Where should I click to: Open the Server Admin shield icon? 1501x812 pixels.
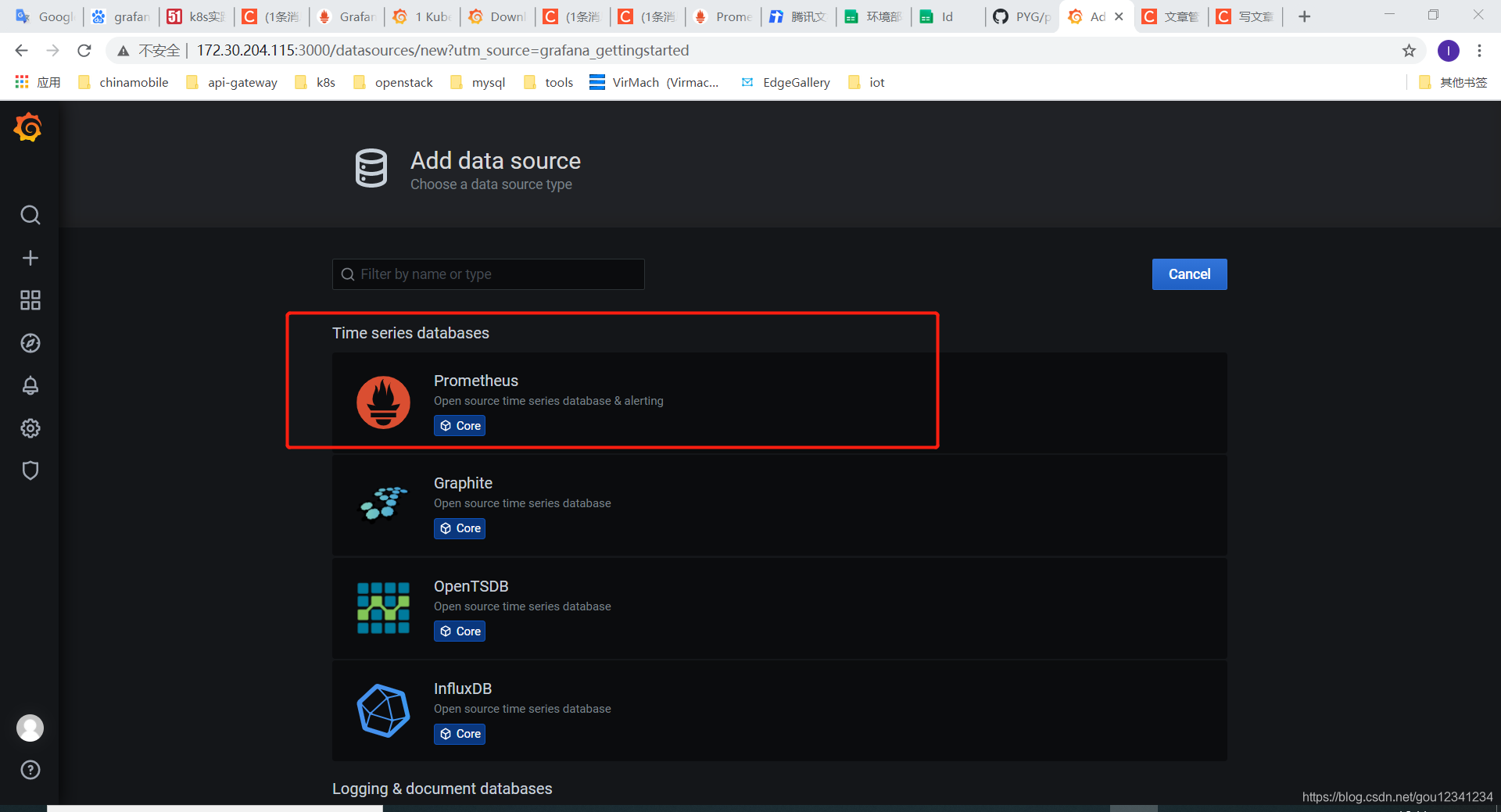pos(30,470)
